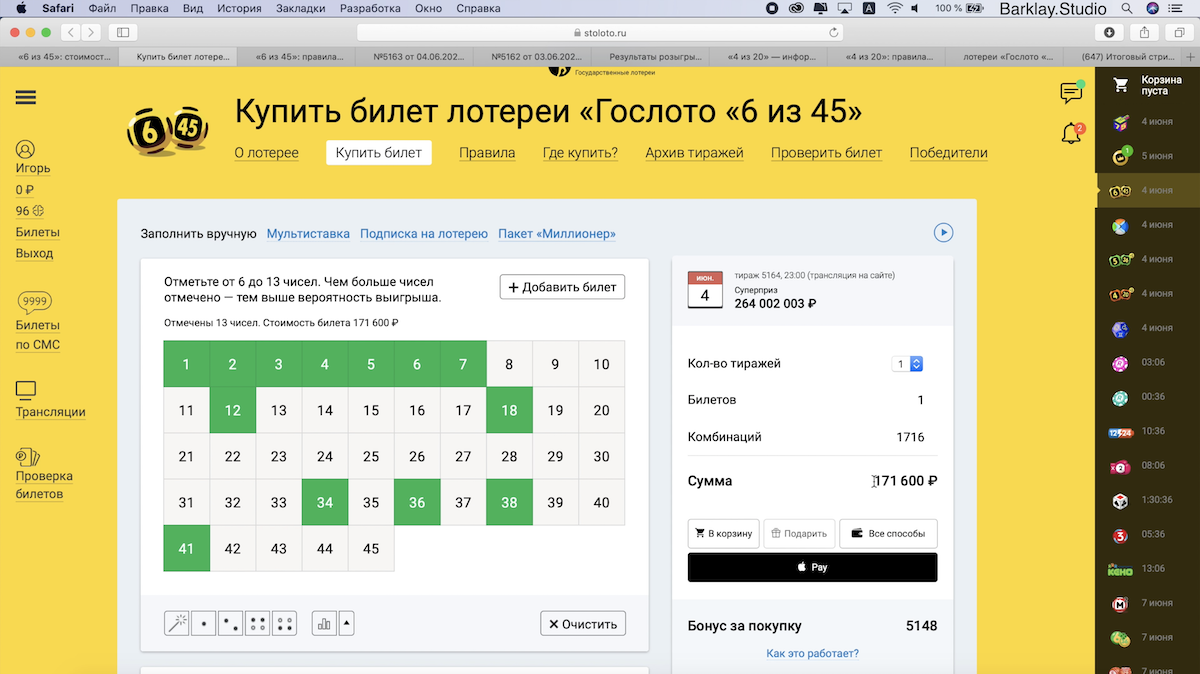
Task: Add ticket В корзину
Action: [x=724, y=533]
